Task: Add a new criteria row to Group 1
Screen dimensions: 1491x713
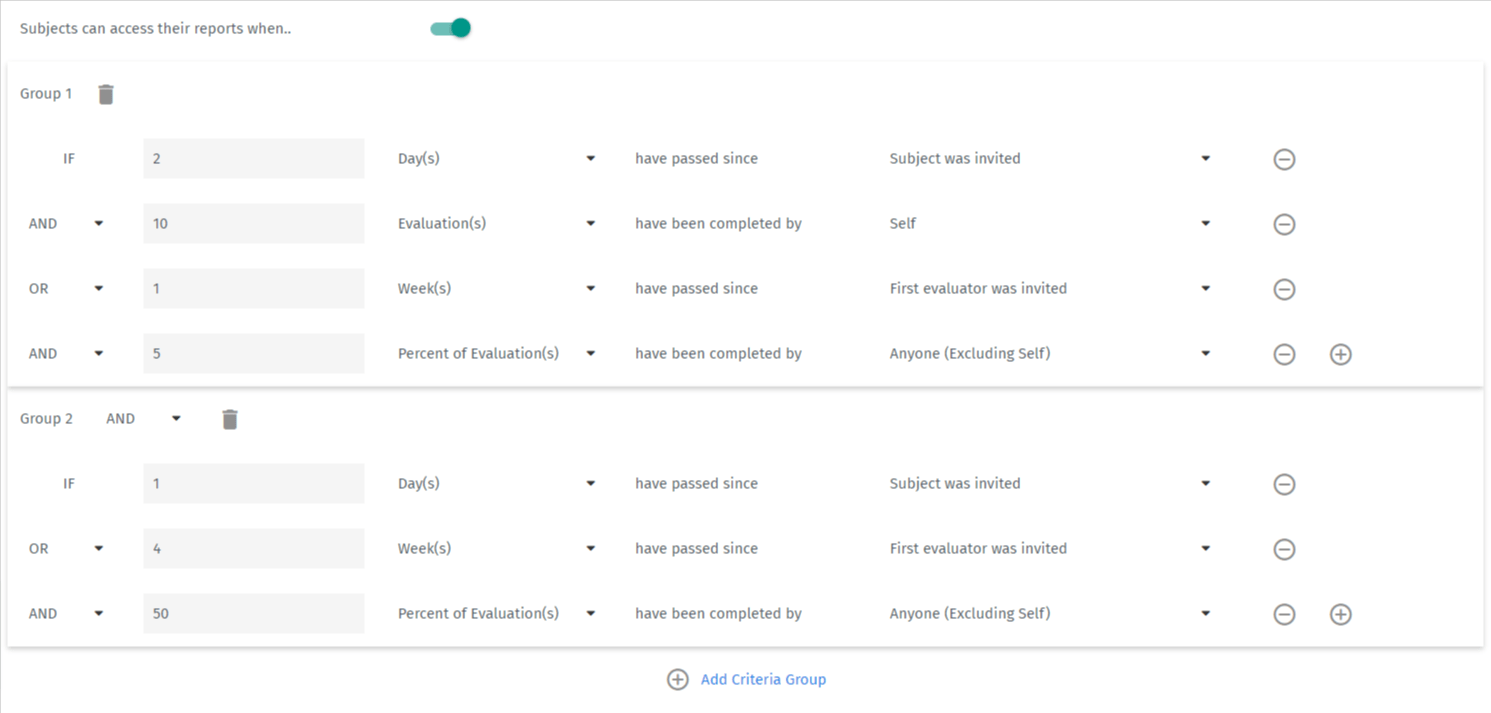Action: click(x=1340, y=353)
